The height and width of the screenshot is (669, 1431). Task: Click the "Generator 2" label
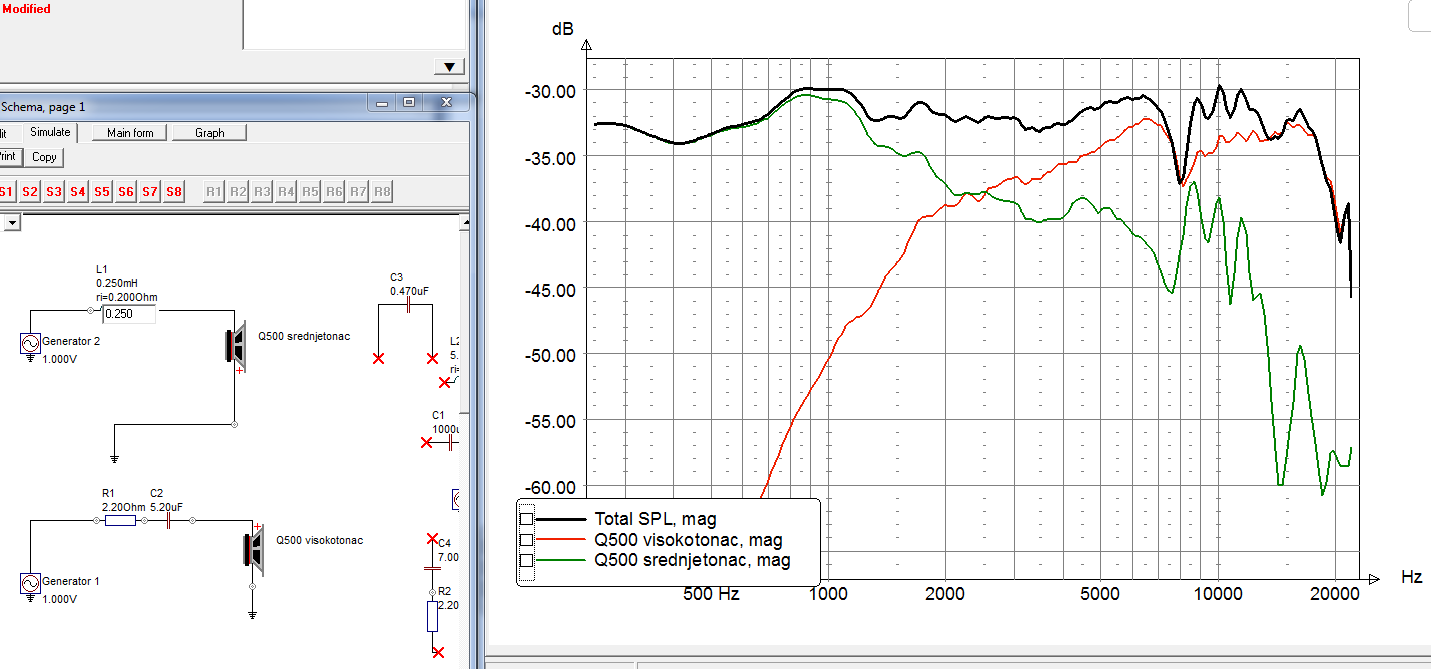[71, 341]
